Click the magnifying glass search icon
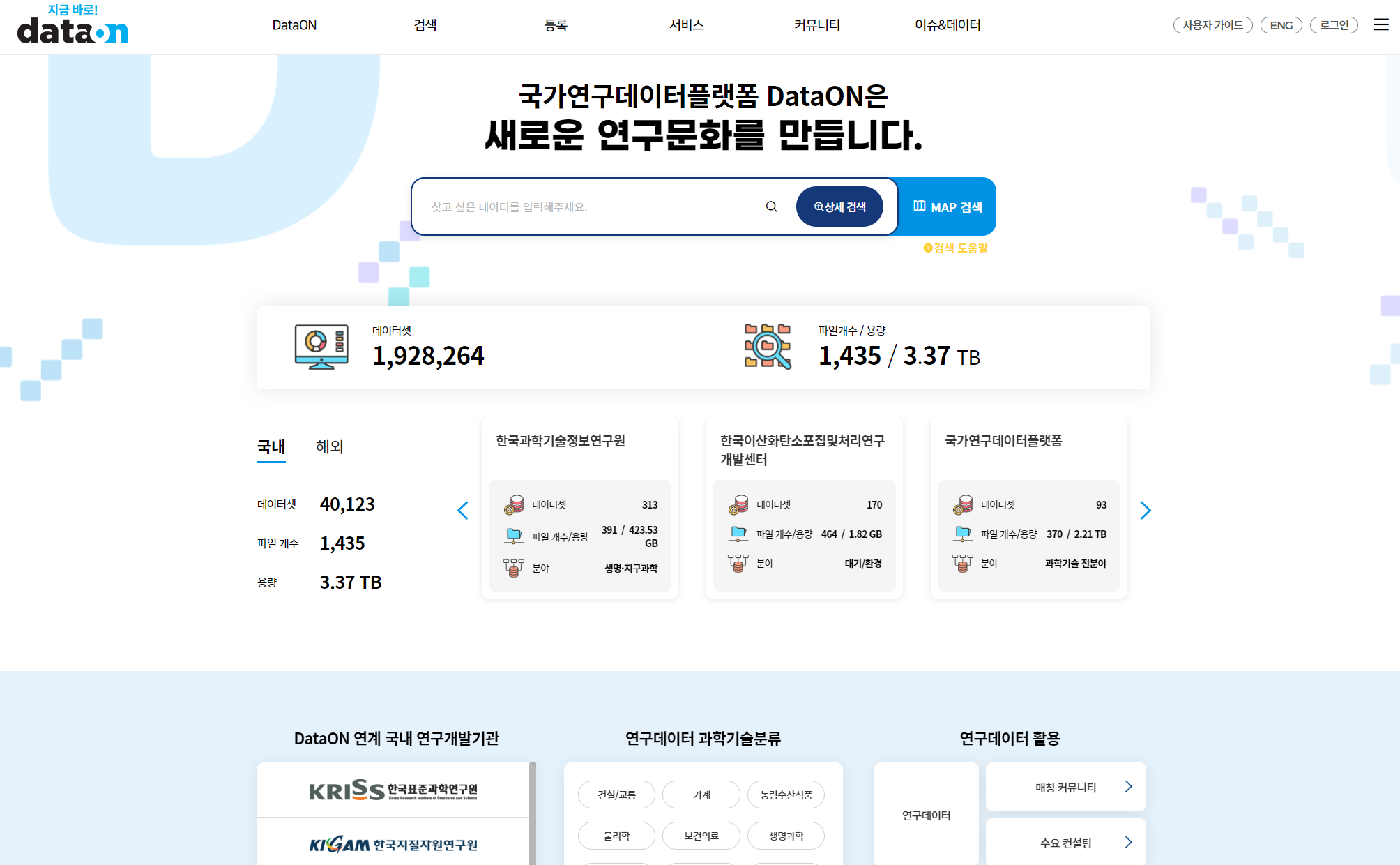Screen dimensions: 1400x865 click(x=771, y=206)
